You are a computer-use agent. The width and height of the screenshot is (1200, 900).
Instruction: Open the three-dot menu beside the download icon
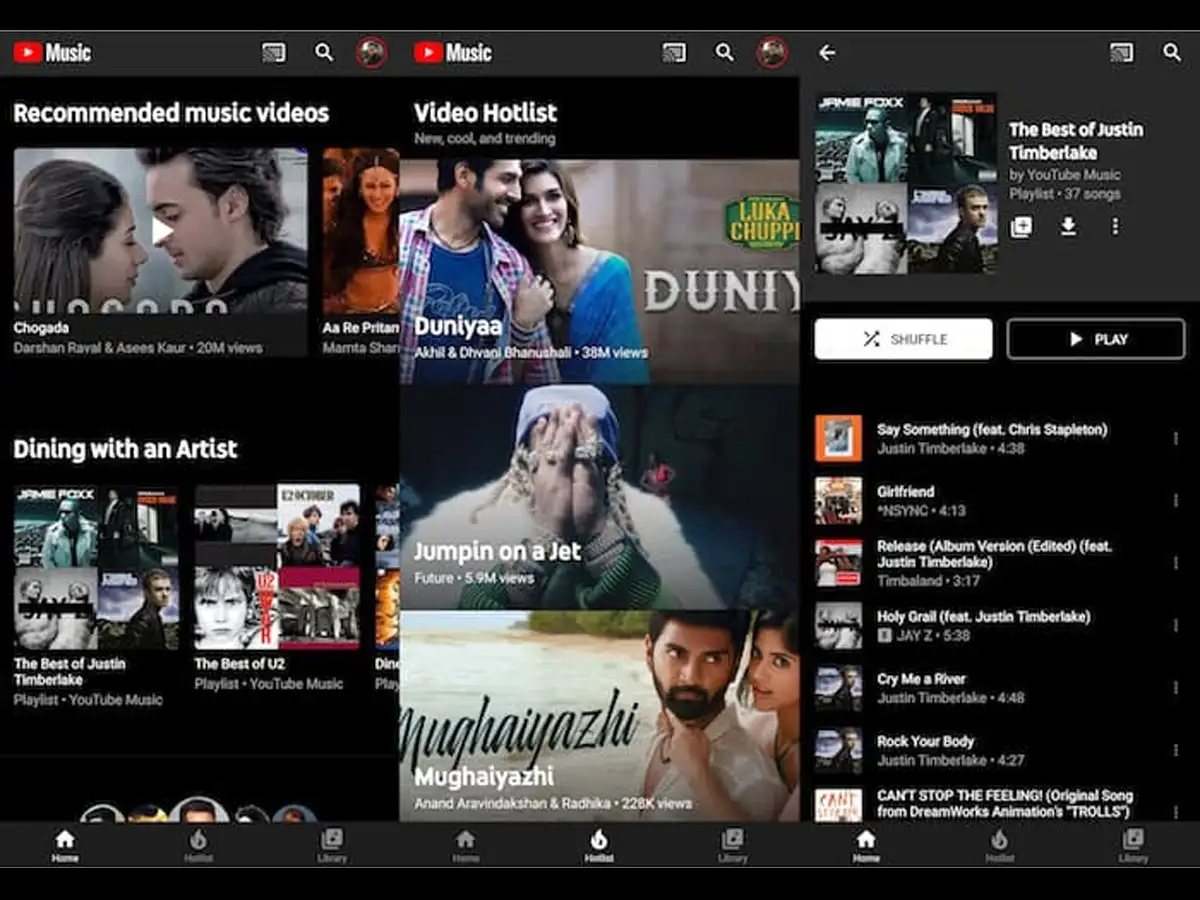pyautogui.click(x=1115, y=227)
